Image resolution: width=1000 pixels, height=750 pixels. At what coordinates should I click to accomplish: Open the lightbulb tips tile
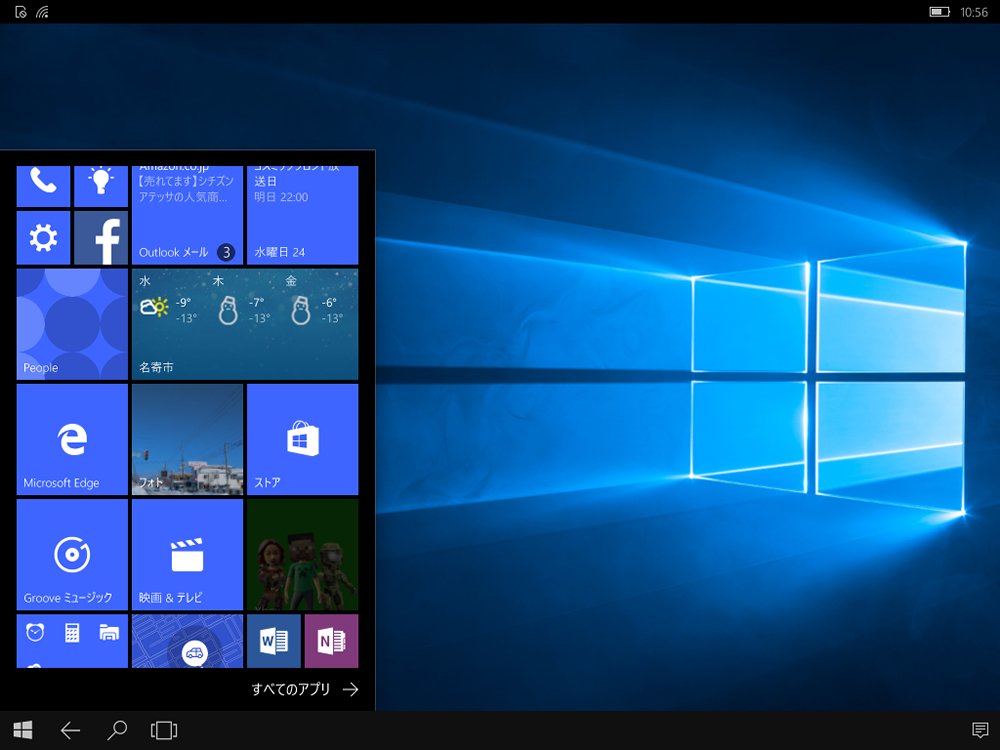pos(101,186)
